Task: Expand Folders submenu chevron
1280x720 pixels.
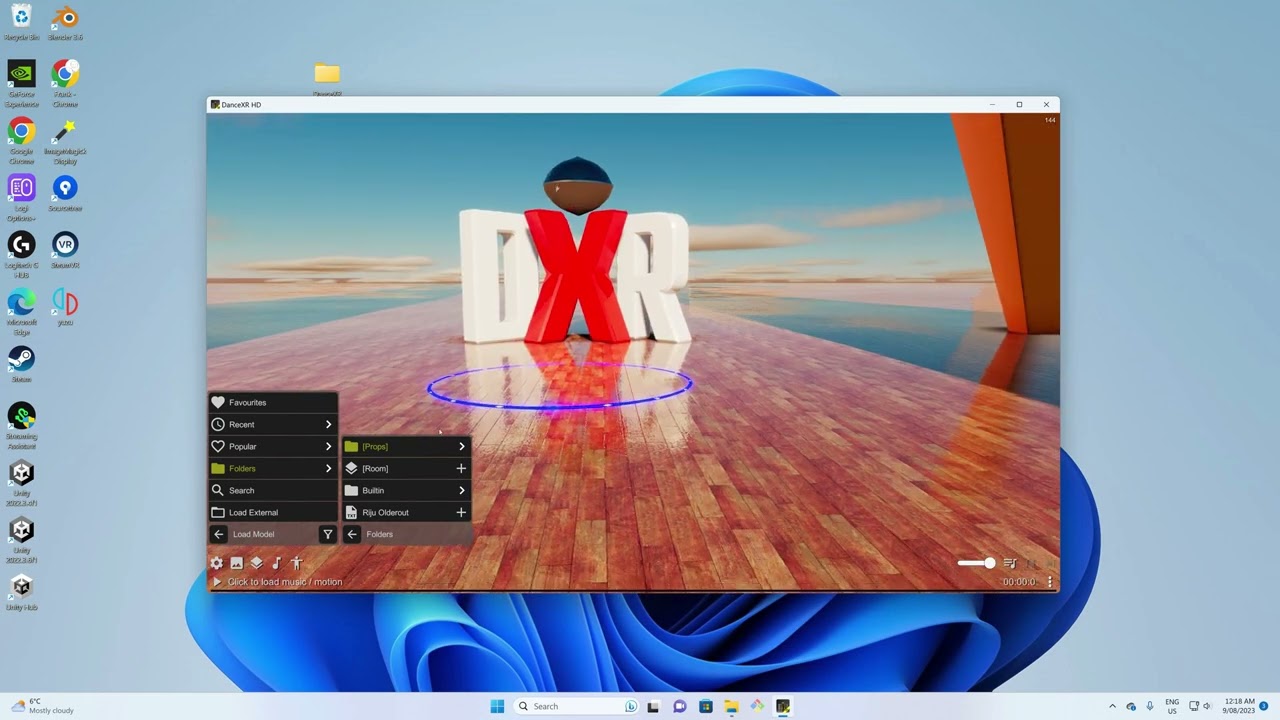Action: [x=328, y=468]
